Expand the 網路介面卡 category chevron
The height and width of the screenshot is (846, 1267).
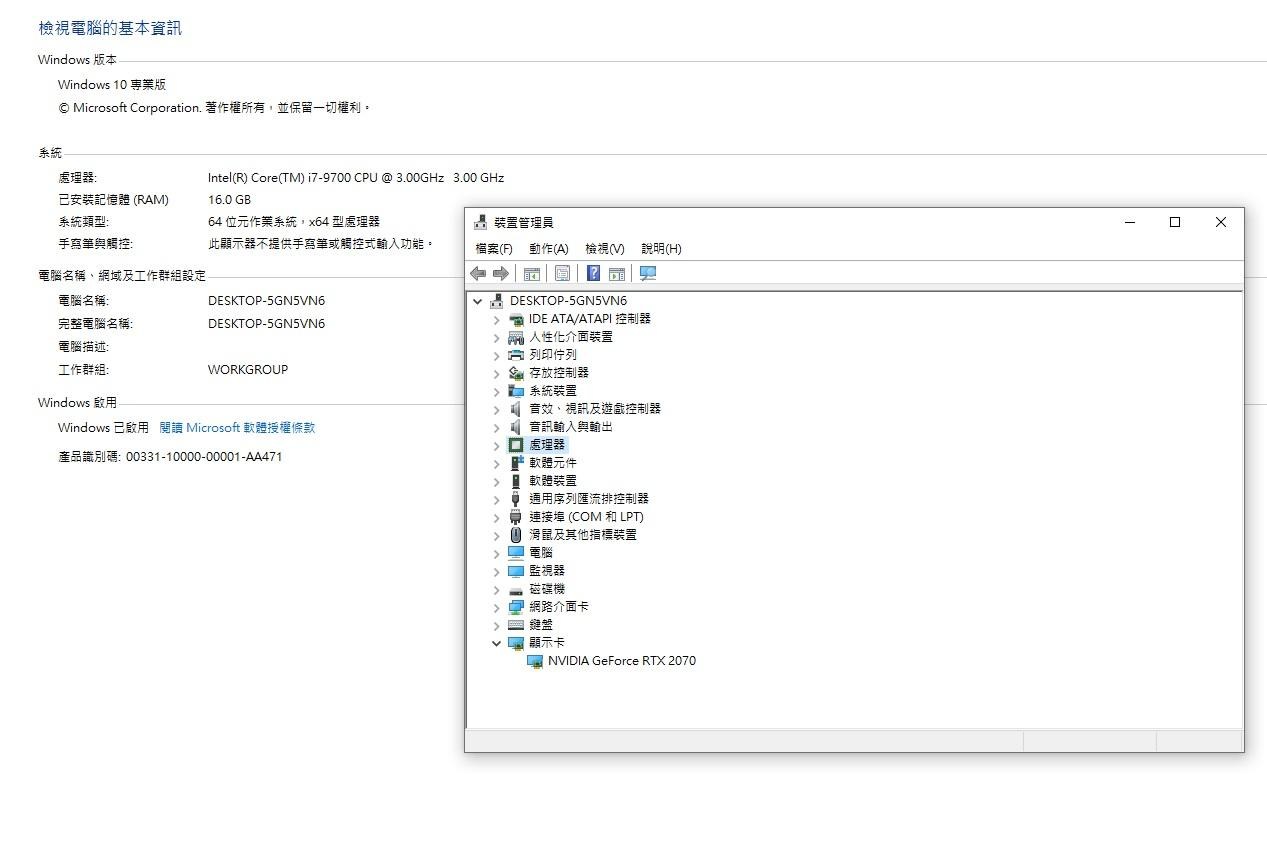(x=497, y=606)
